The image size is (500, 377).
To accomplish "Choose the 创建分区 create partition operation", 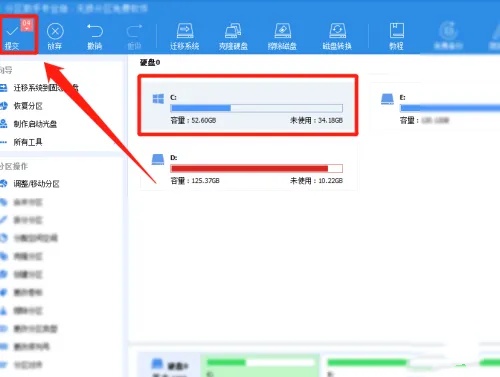I will [22, 274].
